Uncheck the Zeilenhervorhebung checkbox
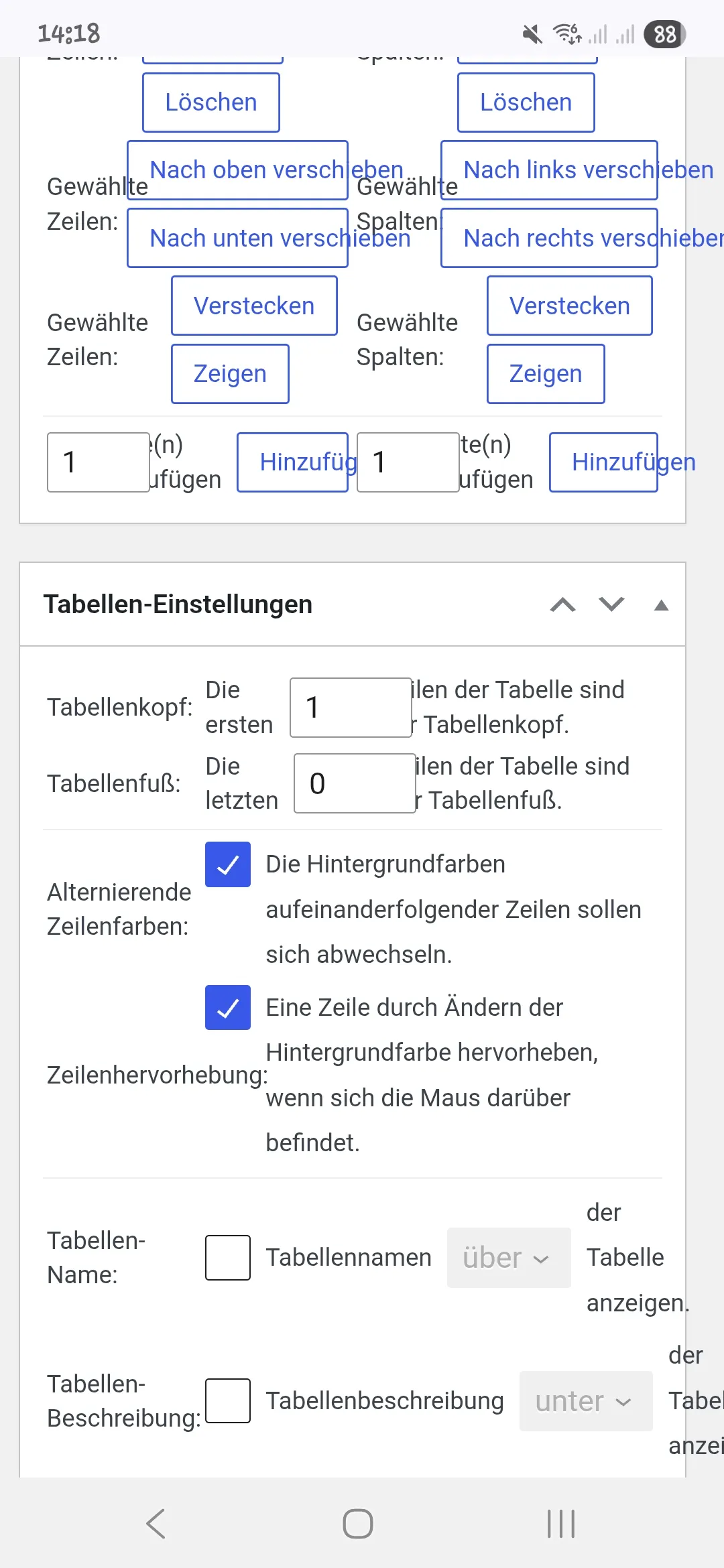 228,1007
